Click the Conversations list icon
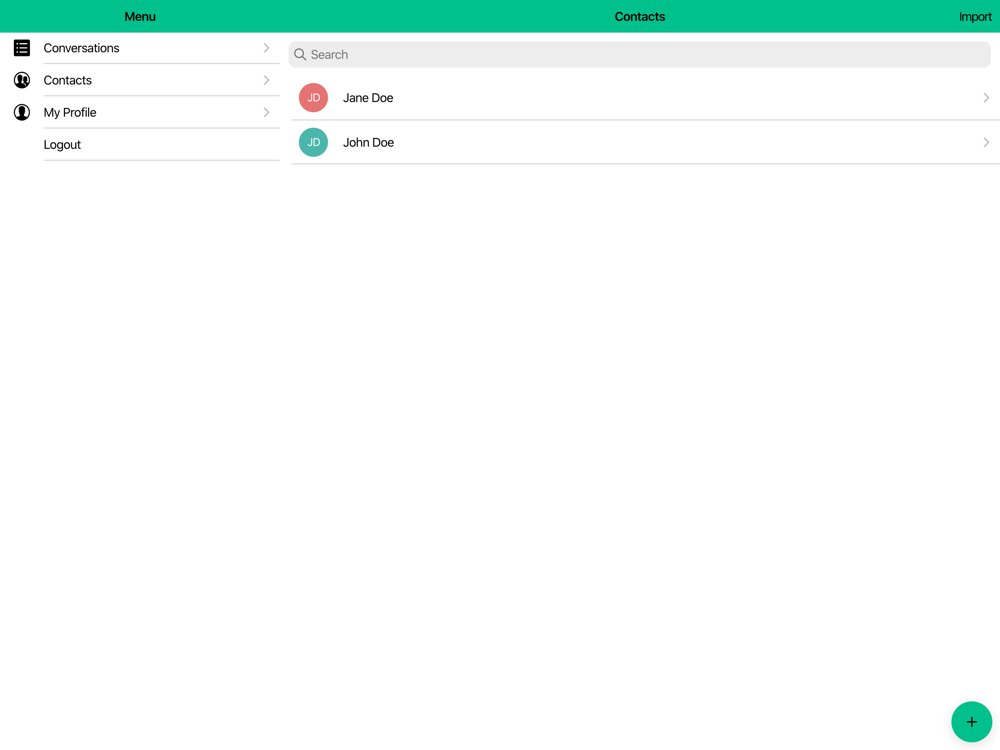This screenshot has height=750, width=1000. pos(22,48)
